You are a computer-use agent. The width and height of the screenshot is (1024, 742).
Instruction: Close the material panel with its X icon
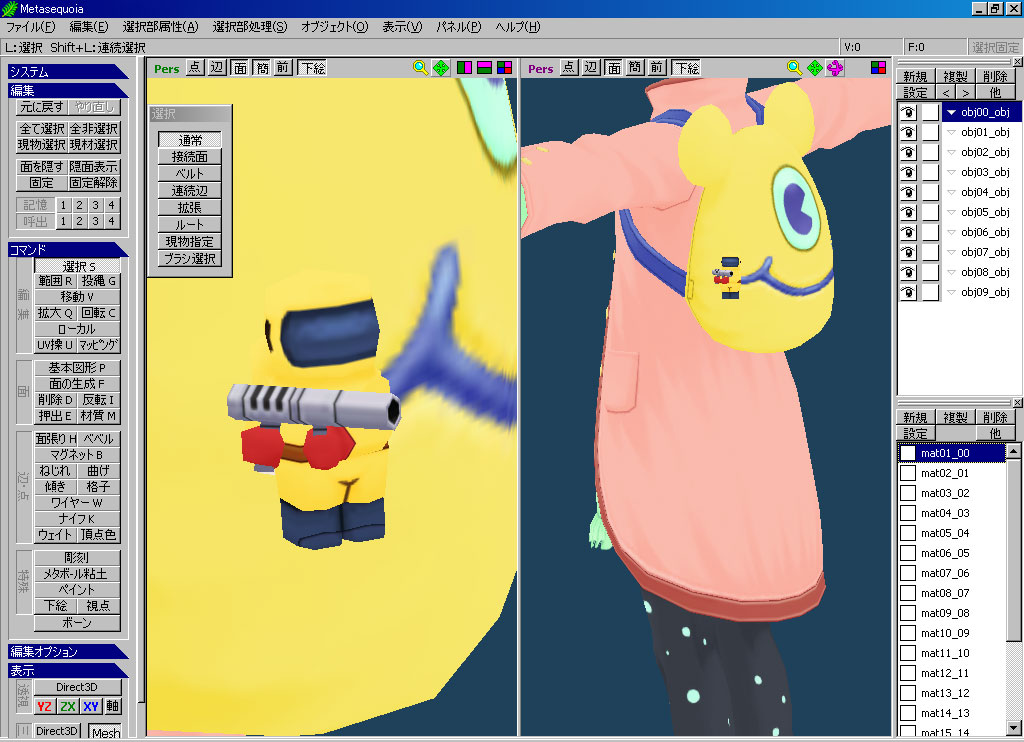[x=1017, y=402]
